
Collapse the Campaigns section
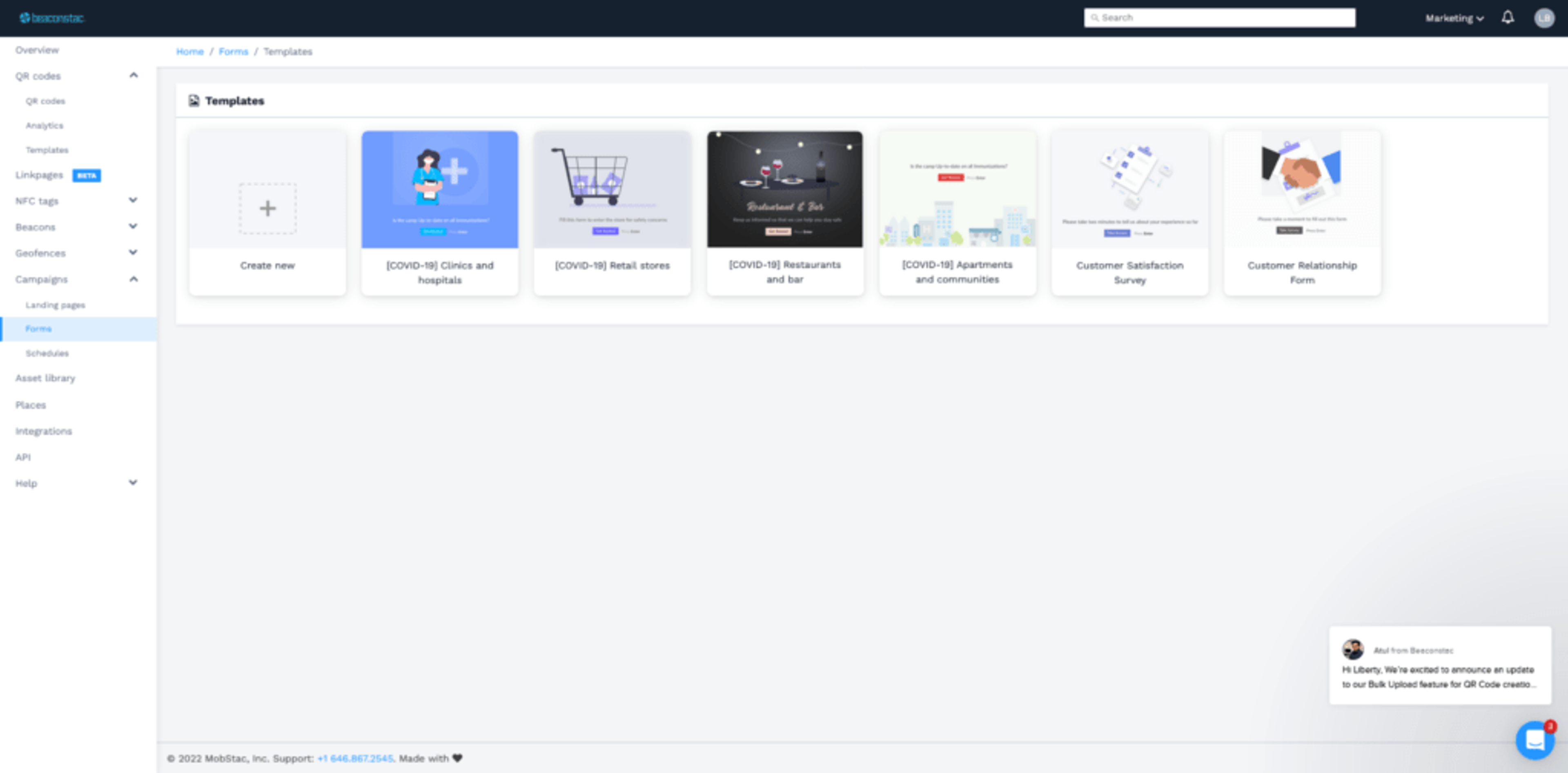pos(133,279)
